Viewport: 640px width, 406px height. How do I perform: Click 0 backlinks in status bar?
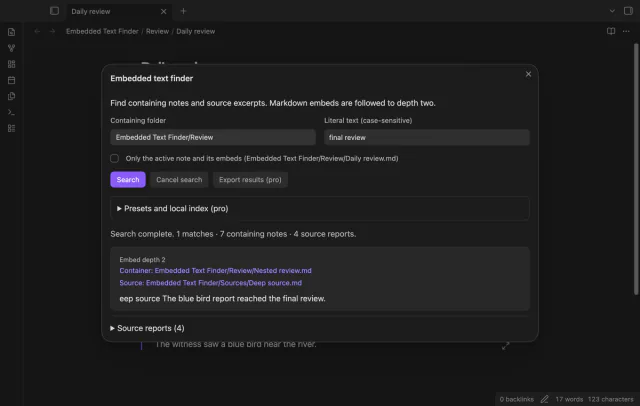[516, 399]
